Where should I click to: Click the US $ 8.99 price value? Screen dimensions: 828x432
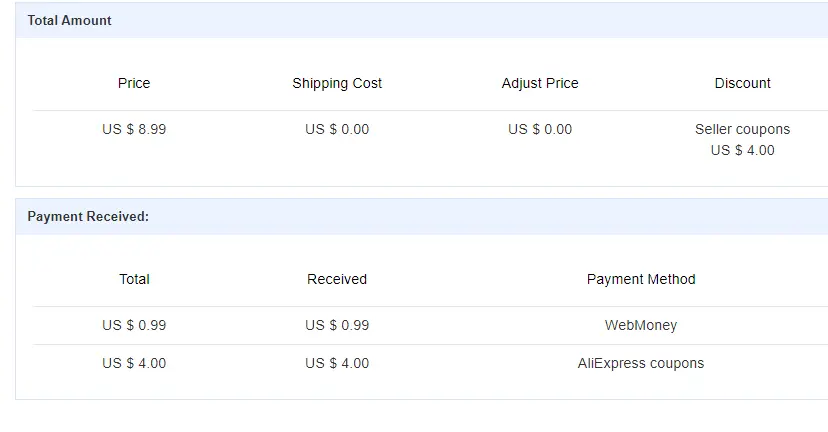point(134,129)
